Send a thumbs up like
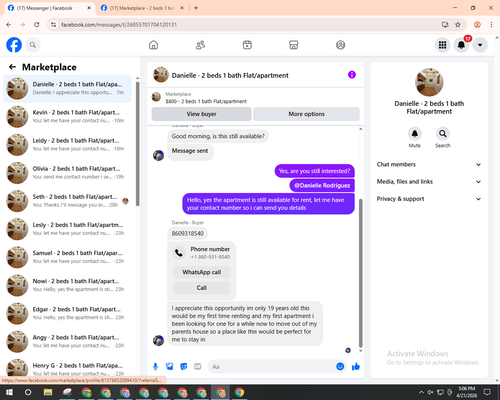The height and width of the screenshot is (400, 500). [x=356, y=367]
